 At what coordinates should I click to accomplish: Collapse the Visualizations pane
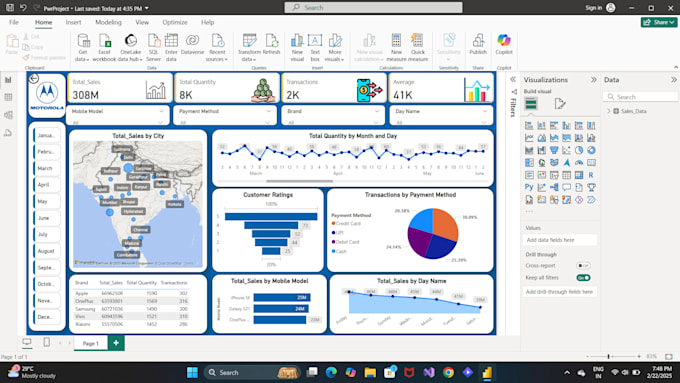pos(593,80)
